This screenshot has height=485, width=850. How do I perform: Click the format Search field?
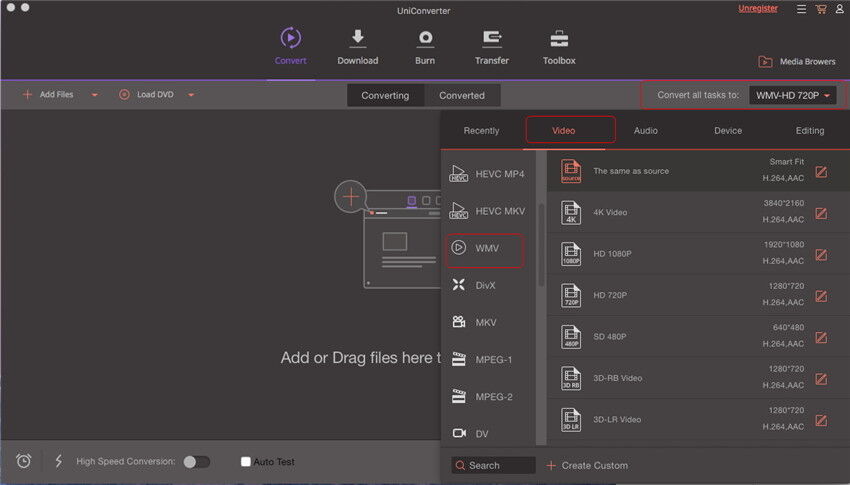tap(493, 465)
